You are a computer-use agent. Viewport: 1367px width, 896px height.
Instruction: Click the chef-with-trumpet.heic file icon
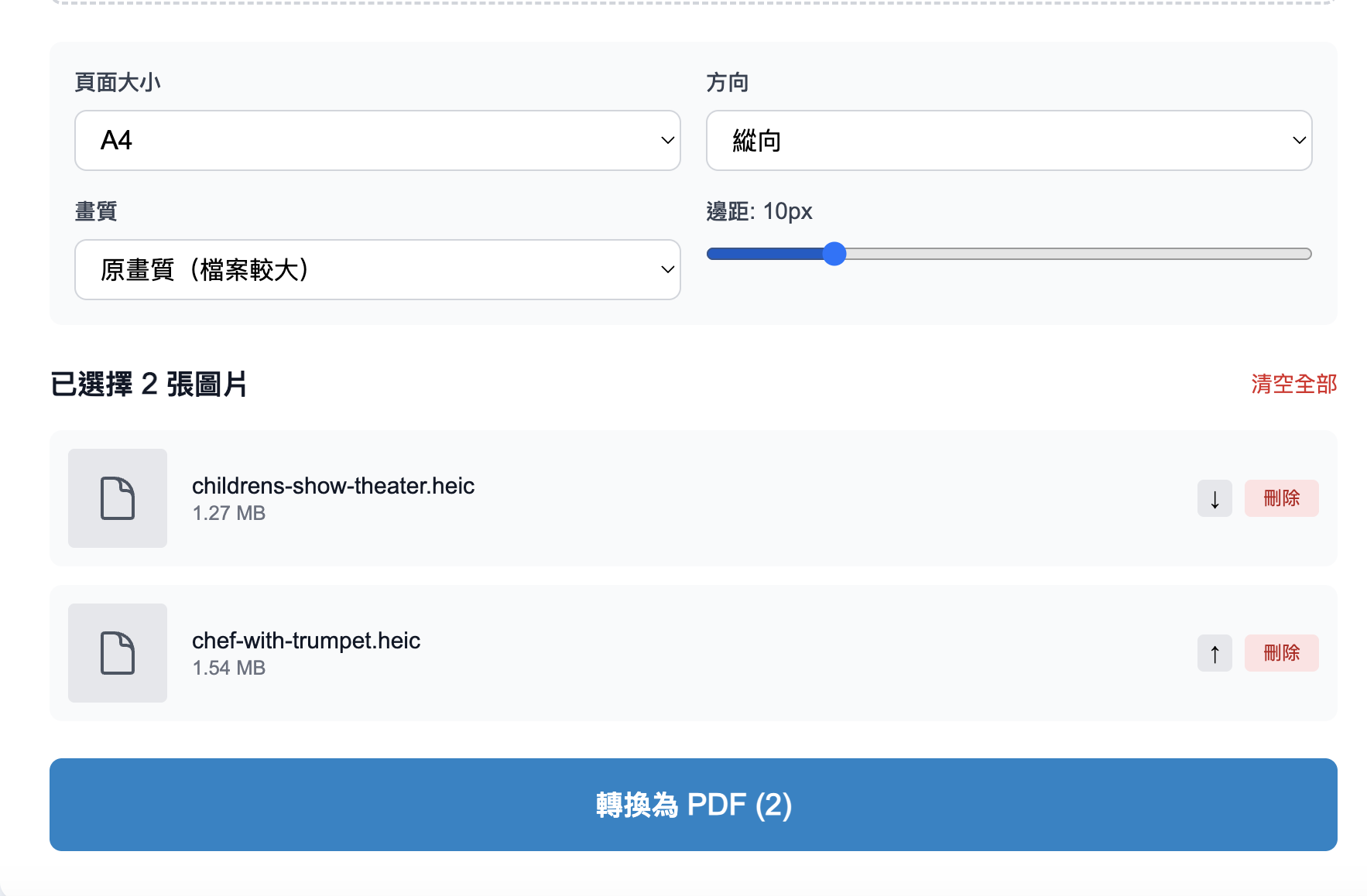117,653
